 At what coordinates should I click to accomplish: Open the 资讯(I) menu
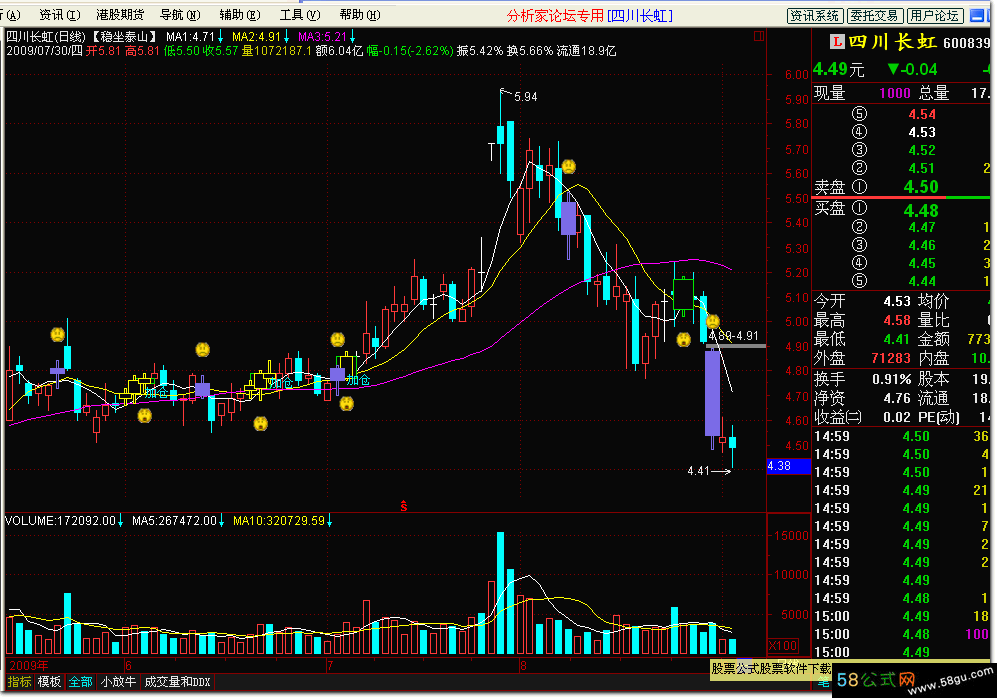pyautogui.click(x=60, y=15)
